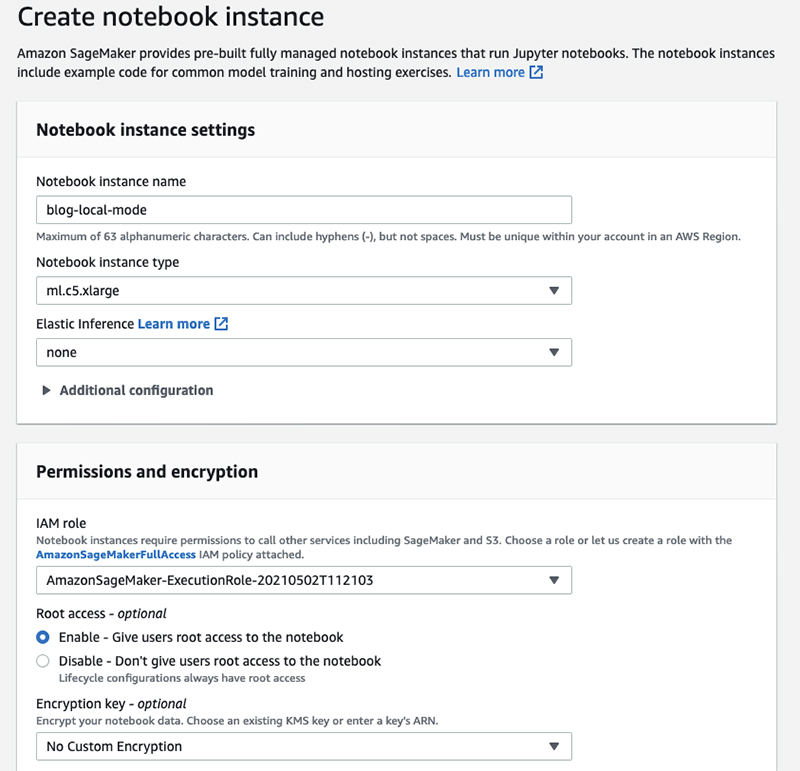Open the AmazonSageMakerFullAccess policy link

point(116,555)
